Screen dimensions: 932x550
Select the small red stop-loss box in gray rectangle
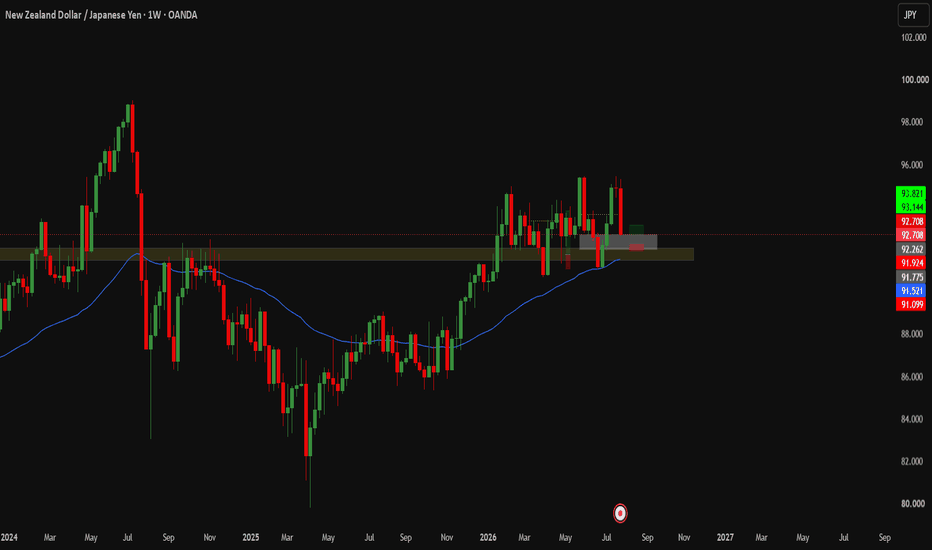pyautogui.click(x=637, y=247)
